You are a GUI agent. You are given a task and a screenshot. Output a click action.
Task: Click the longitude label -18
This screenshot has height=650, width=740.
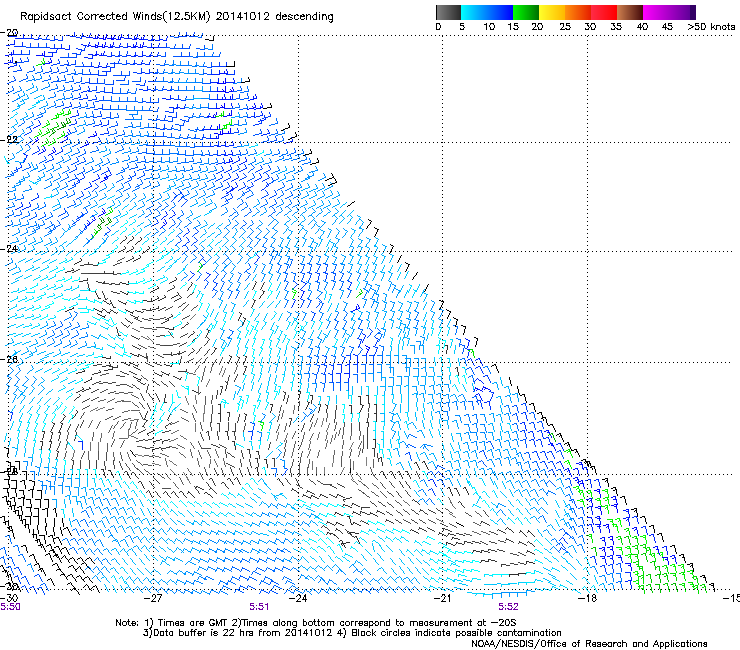588,598
